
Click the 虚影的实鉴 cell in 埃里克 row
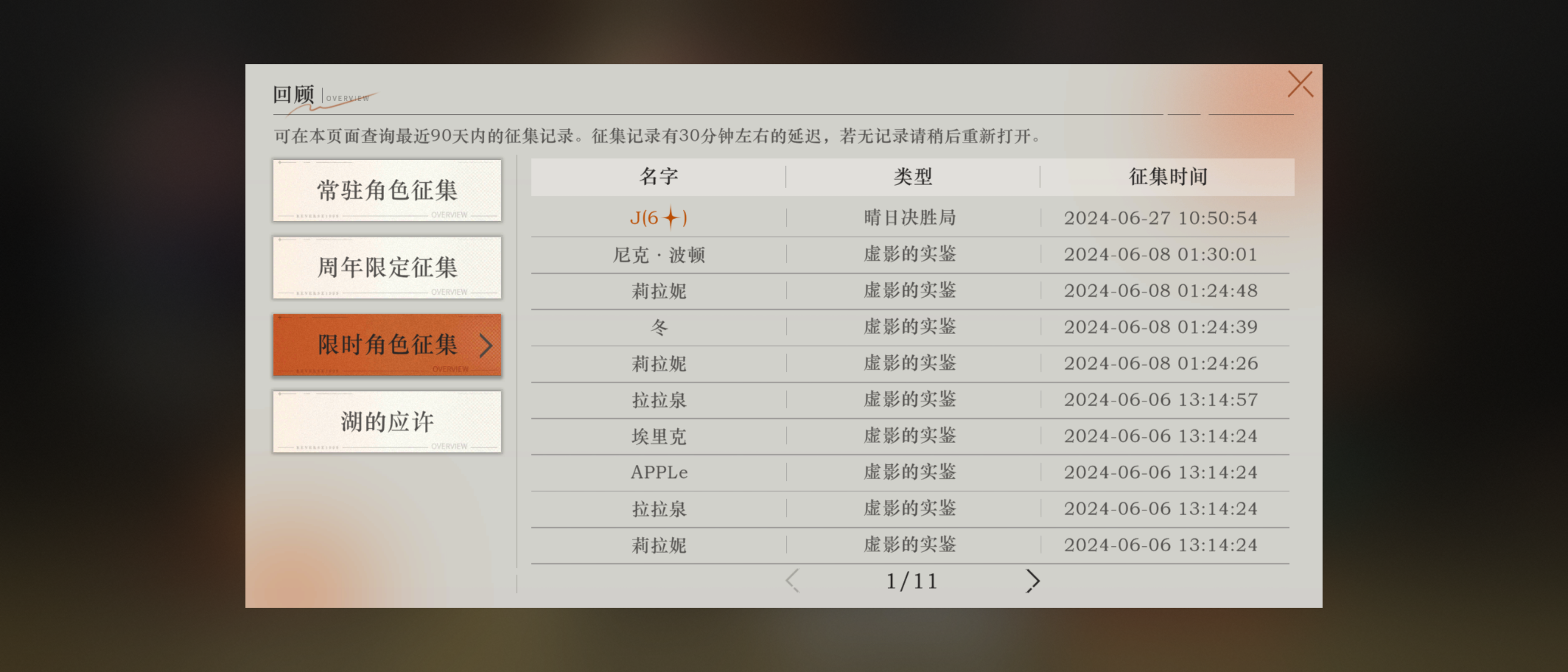tap(910, 436)
